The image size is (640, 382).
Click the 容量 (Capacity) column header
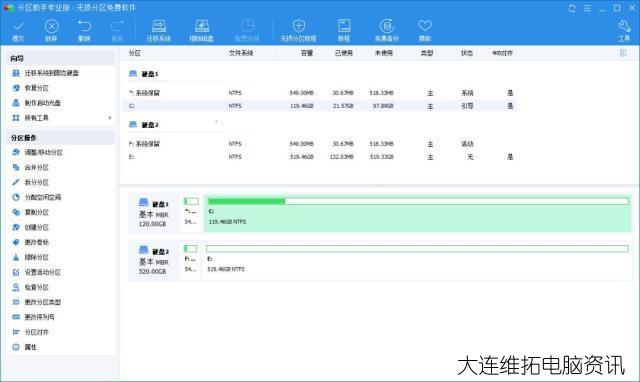(307, 53)
